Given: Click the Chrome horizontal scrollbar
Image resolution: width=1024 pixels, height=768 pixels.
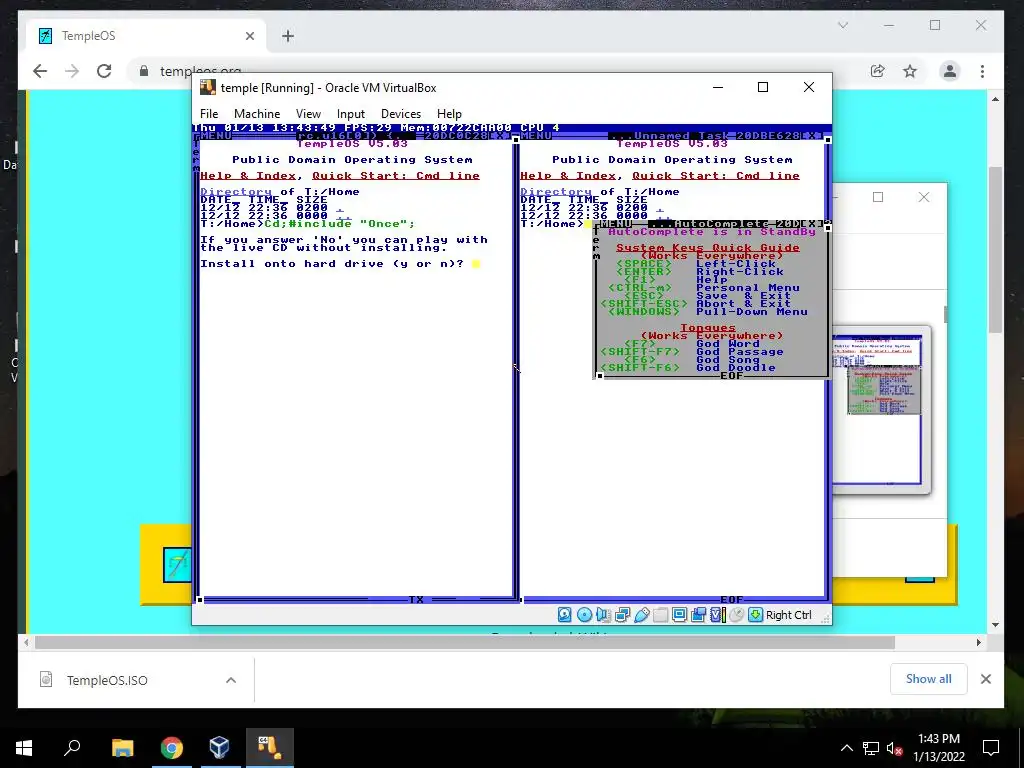Looking at the screenshot, I should (x=464, y=643).
